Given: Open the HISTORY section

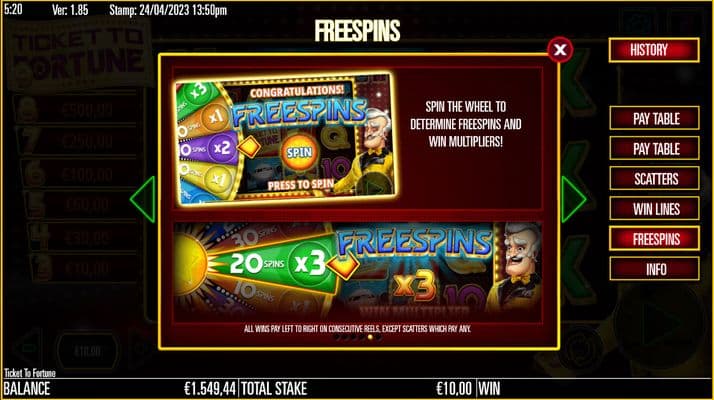Looking at the screenshot, I should click(653, 50).
